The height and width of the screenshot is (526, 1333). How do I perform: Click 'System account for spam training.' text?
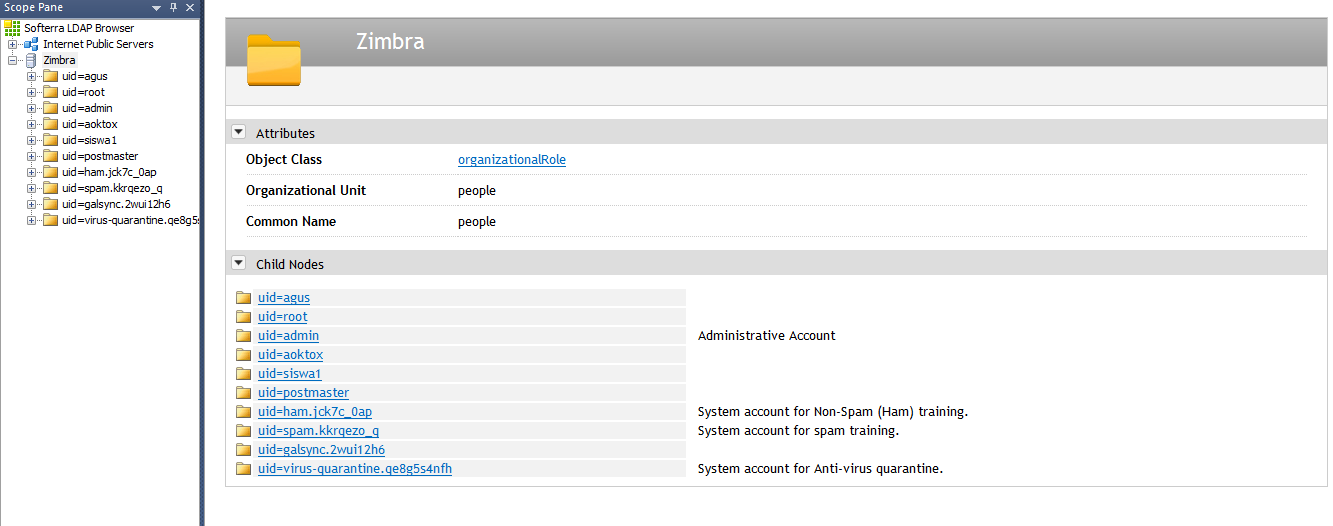[798, 430]
